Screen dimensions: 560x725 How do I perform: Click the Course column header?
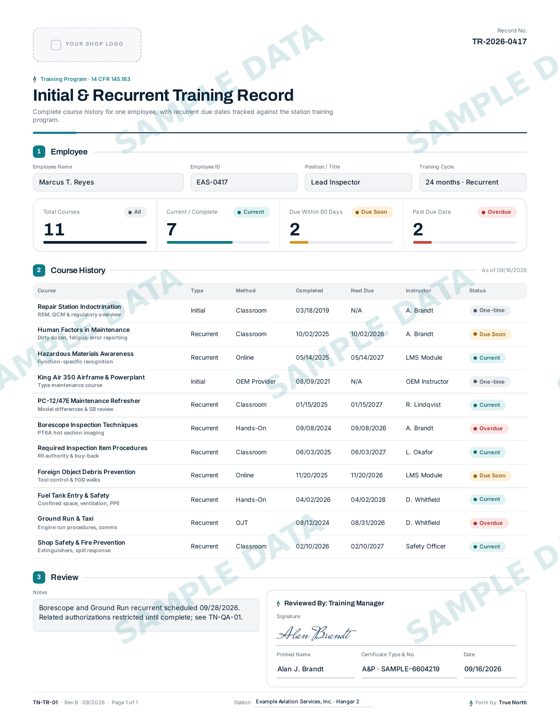click(x=47, y=291)
